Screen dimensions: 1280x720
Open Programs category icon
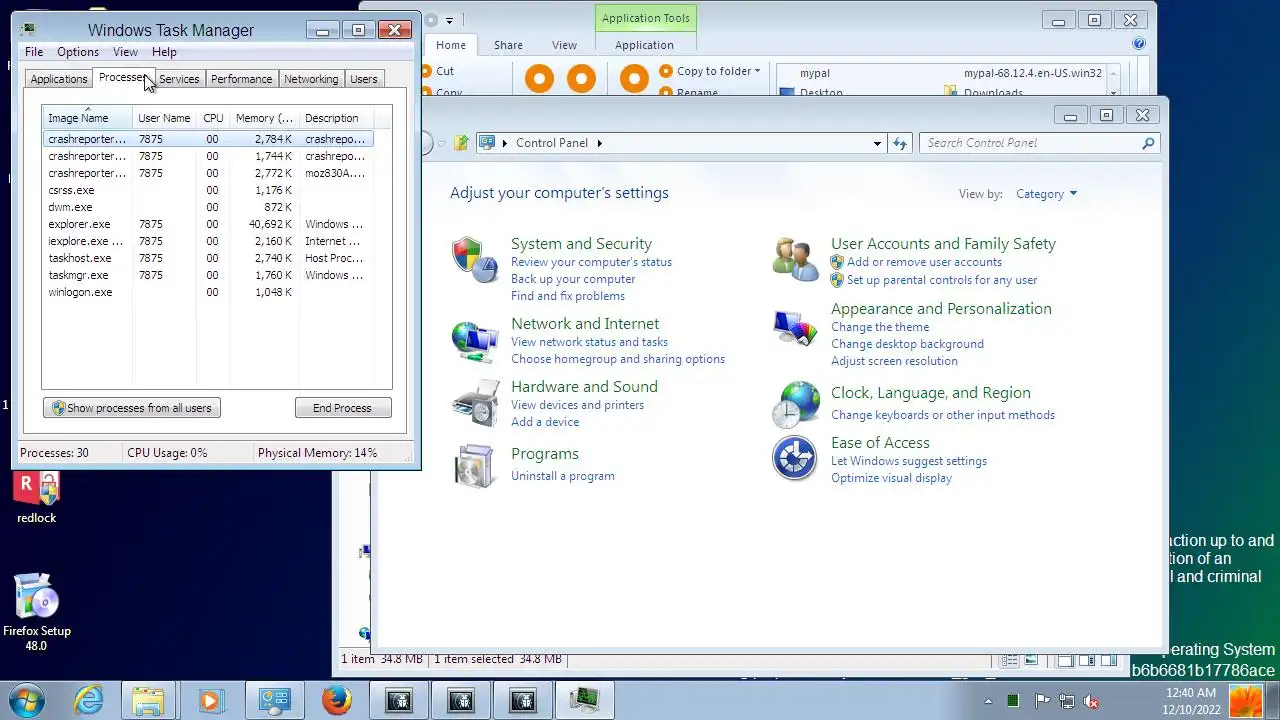[x=474, y=466]
